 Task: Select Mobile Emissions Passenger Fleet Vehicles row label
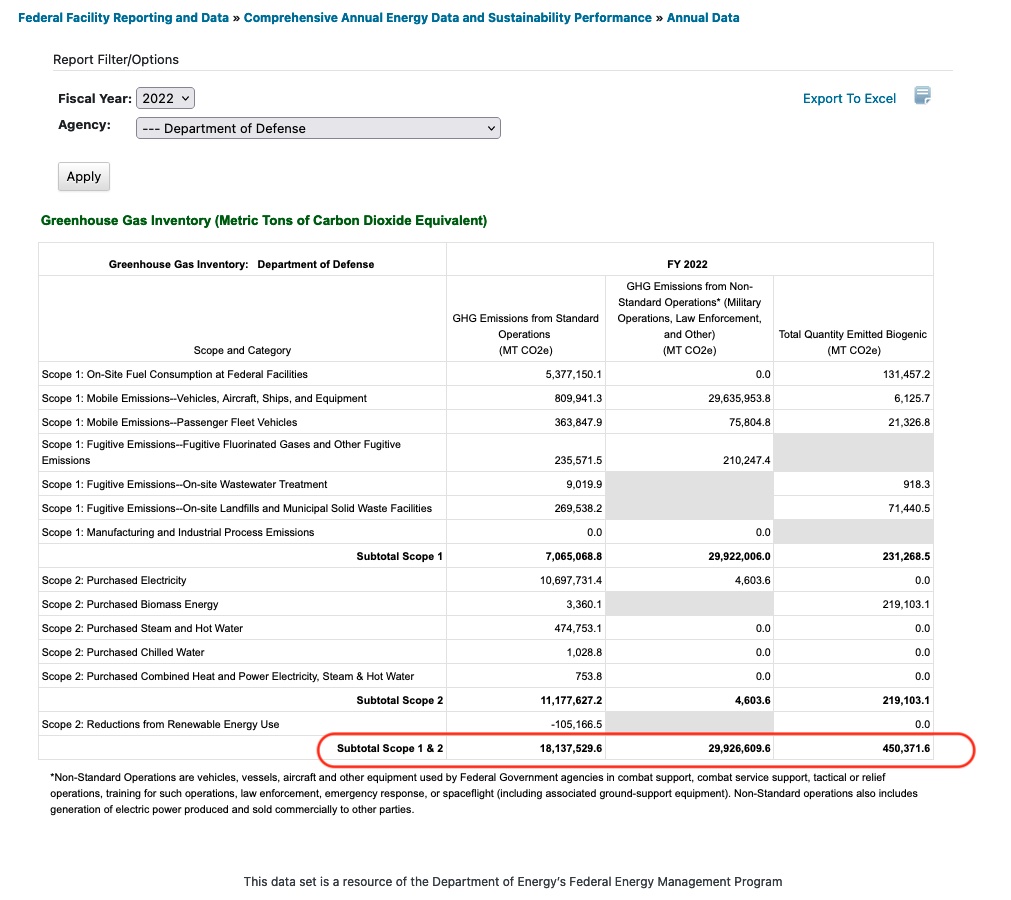(170, 422)
